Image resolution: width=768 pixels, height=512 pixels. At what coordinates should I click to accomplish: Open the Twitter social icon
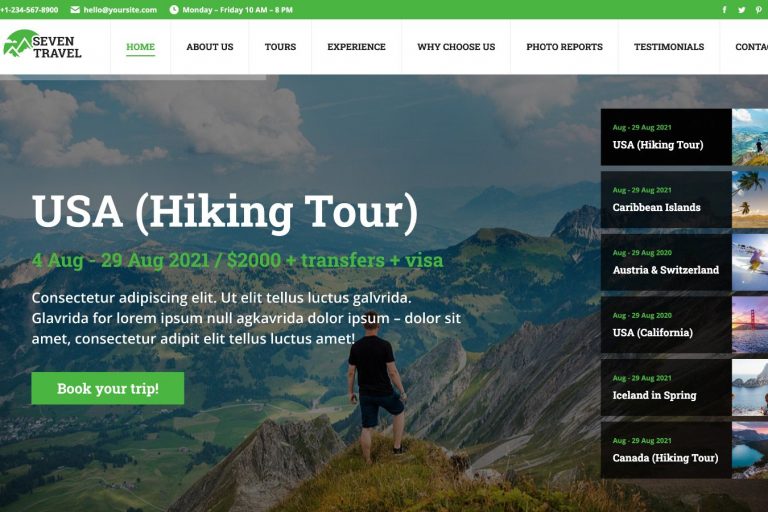pos(742,10)
